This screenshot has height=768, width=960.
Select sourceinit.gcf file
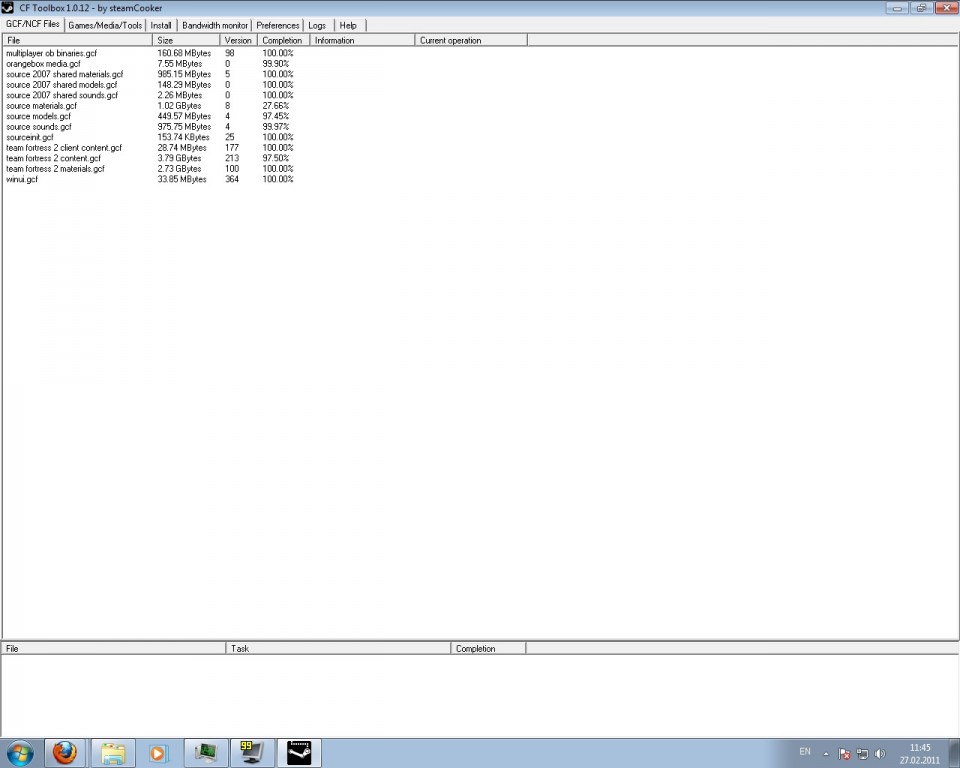tap(29, 137)
